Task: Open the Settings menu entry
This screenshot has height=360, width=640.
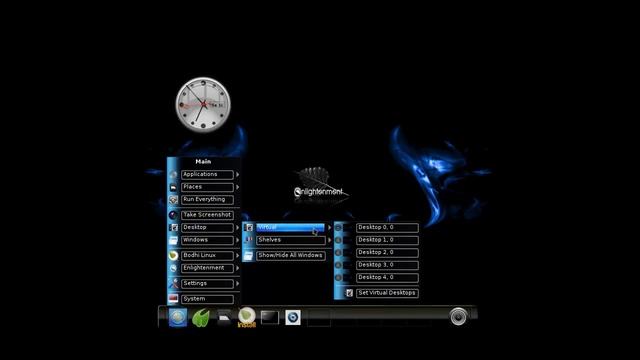Action: point(207,284)
